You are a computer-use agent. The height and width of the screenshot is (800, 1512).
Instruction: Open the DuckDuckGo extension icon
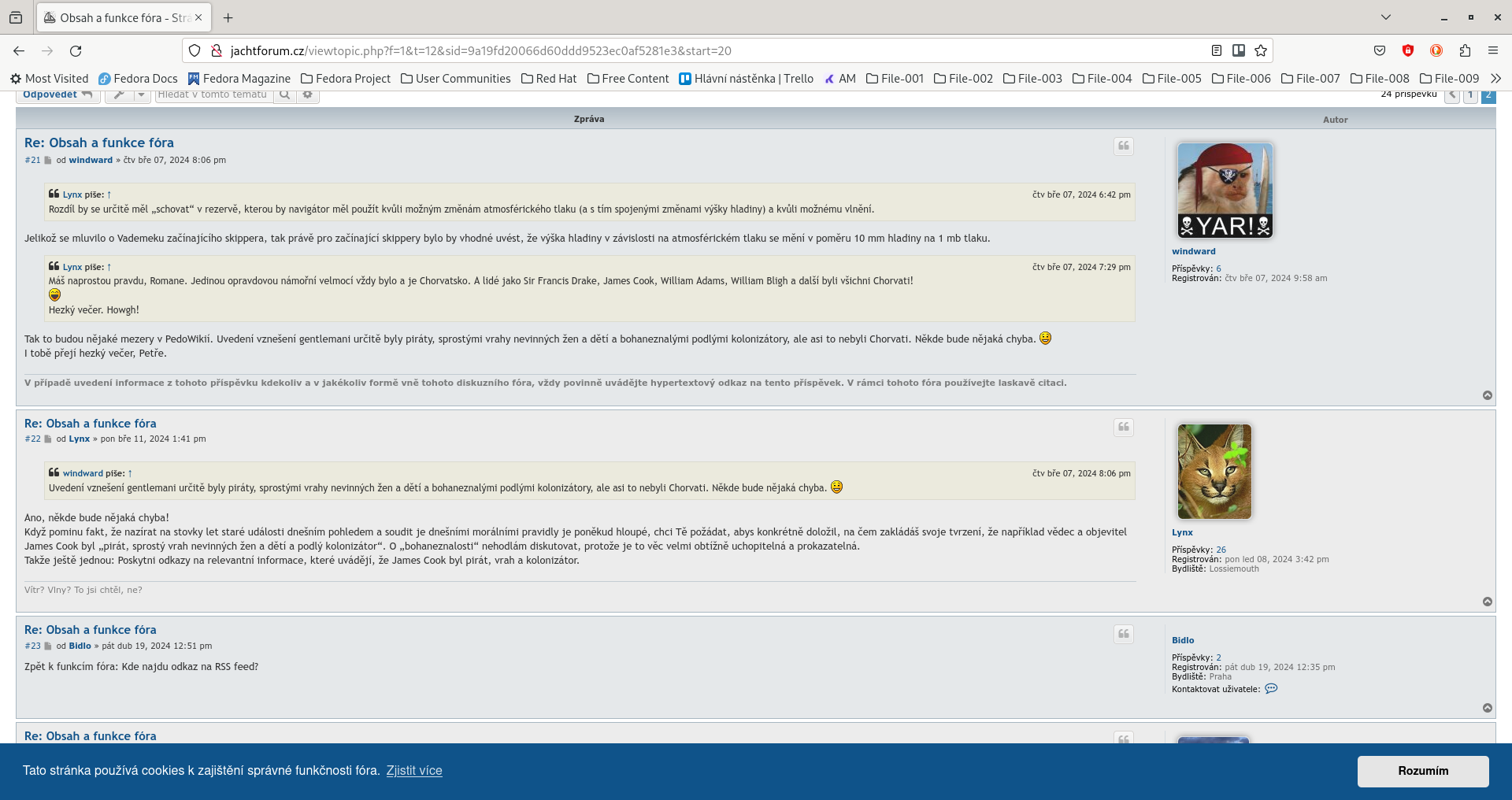(x=1436, y=51)
